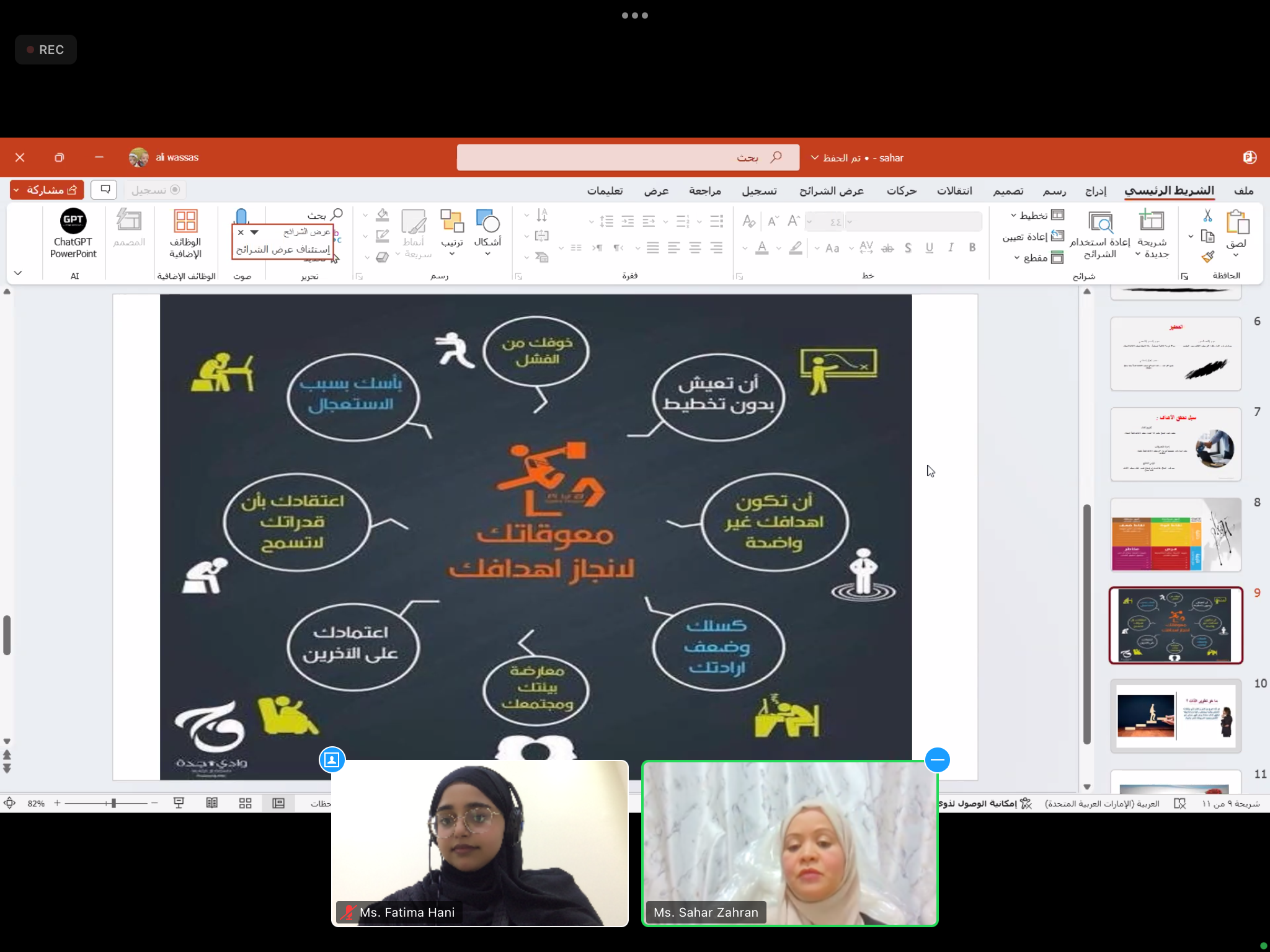Image resolution: width=1270 pixels, height=952 pixels.
Task: Click the Cut scissors icon
Action: (1207, 216)
